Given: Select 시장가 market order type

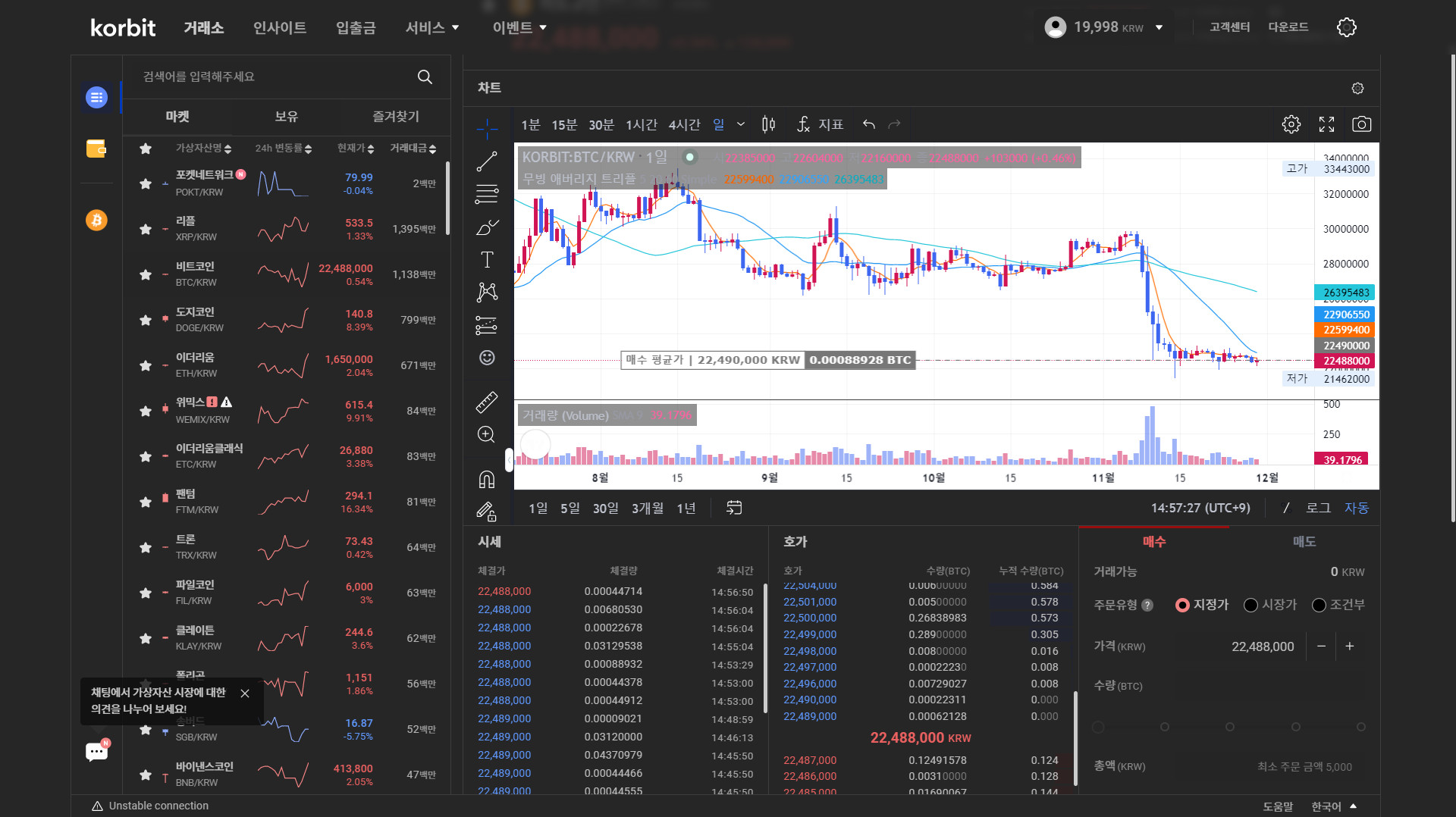Looking at the screenshot, I should (1270, 605).
